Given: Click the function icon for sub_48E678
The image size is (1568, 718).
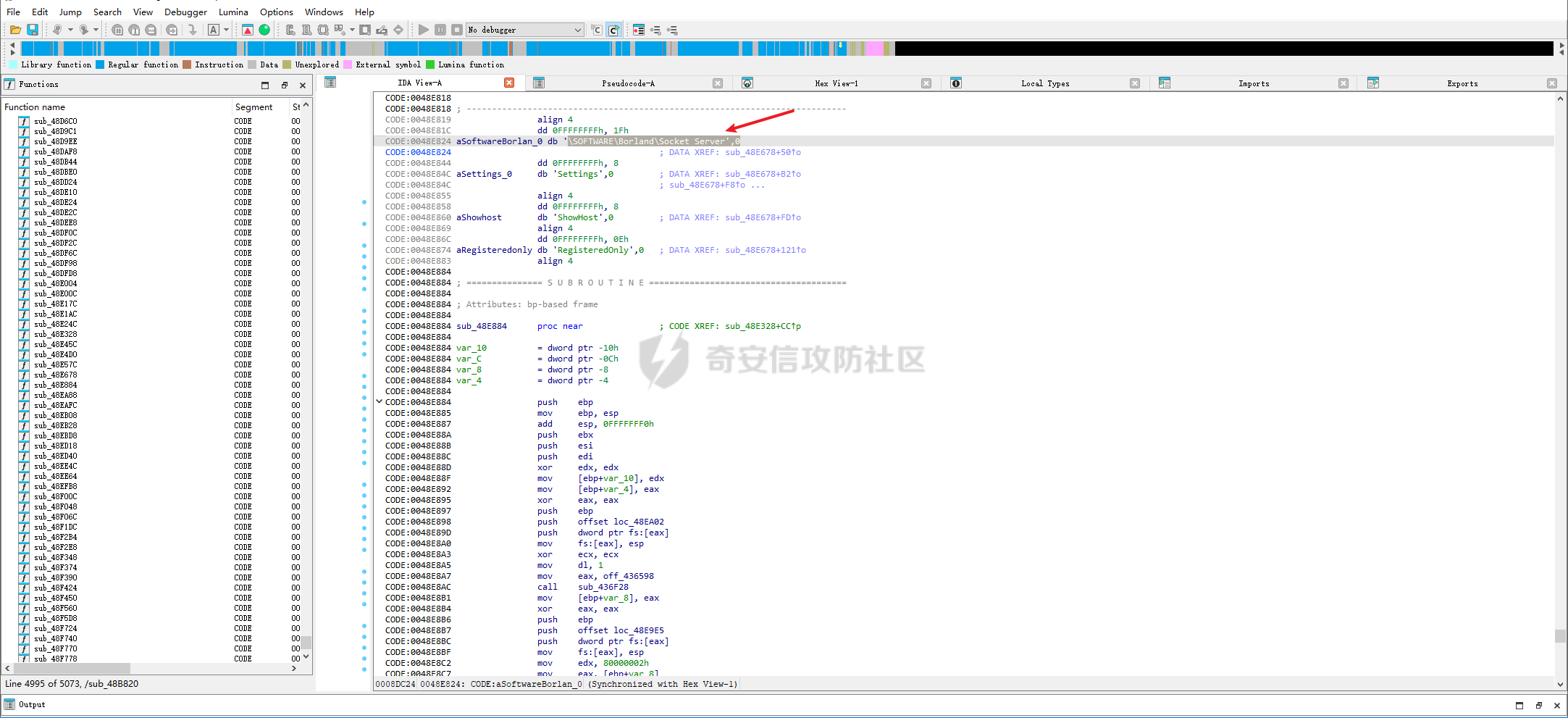Looking at the screenshot, I should point(24,375).
